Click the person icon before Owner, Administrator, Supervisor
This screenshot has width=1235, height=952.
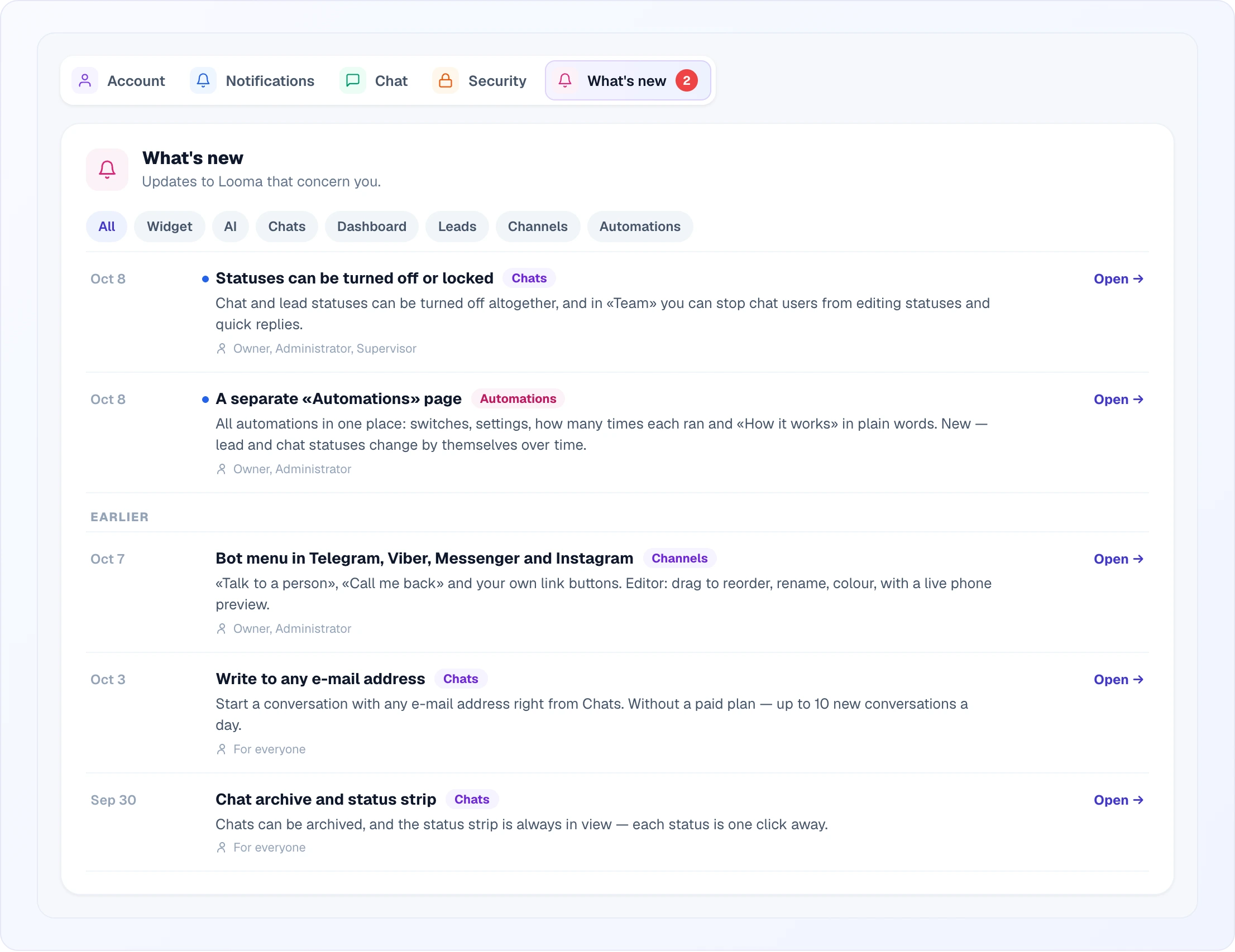pos(222,349)
